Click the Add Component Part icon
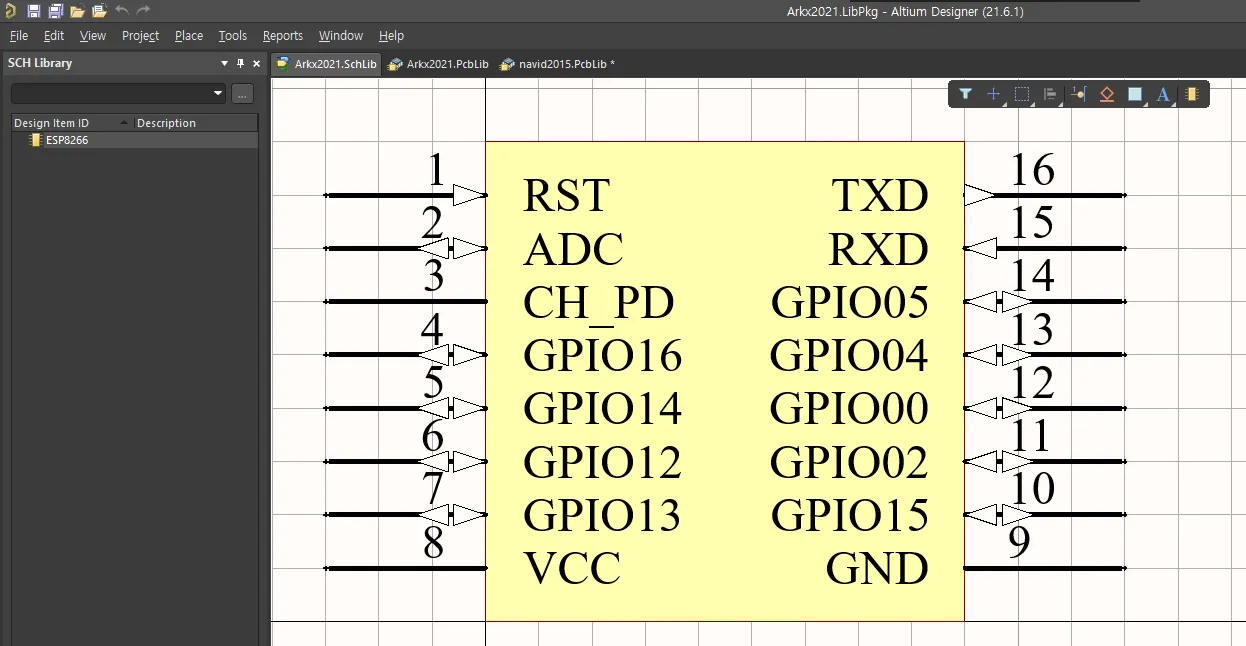Screen dimensions: 1246x646 tap(1191, 94)
